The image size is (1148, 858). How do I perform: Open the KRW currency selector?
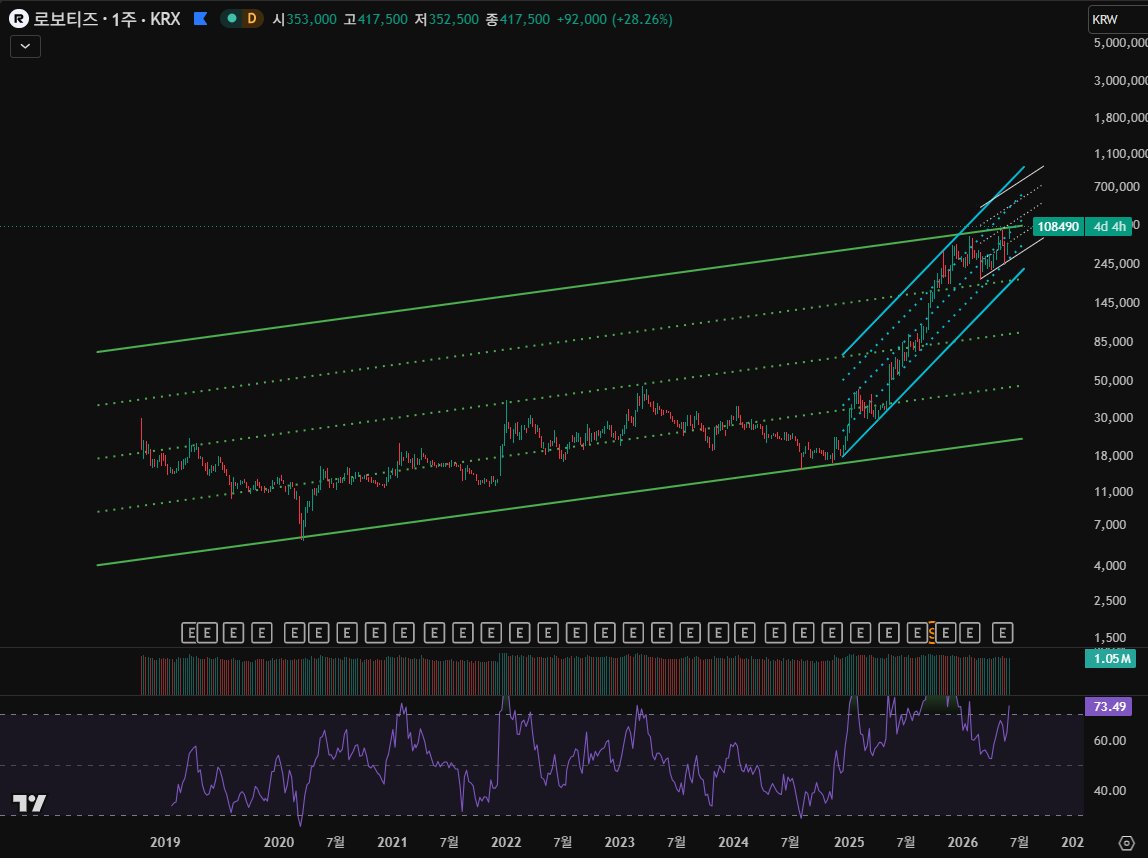click(x=1118, y=20)
